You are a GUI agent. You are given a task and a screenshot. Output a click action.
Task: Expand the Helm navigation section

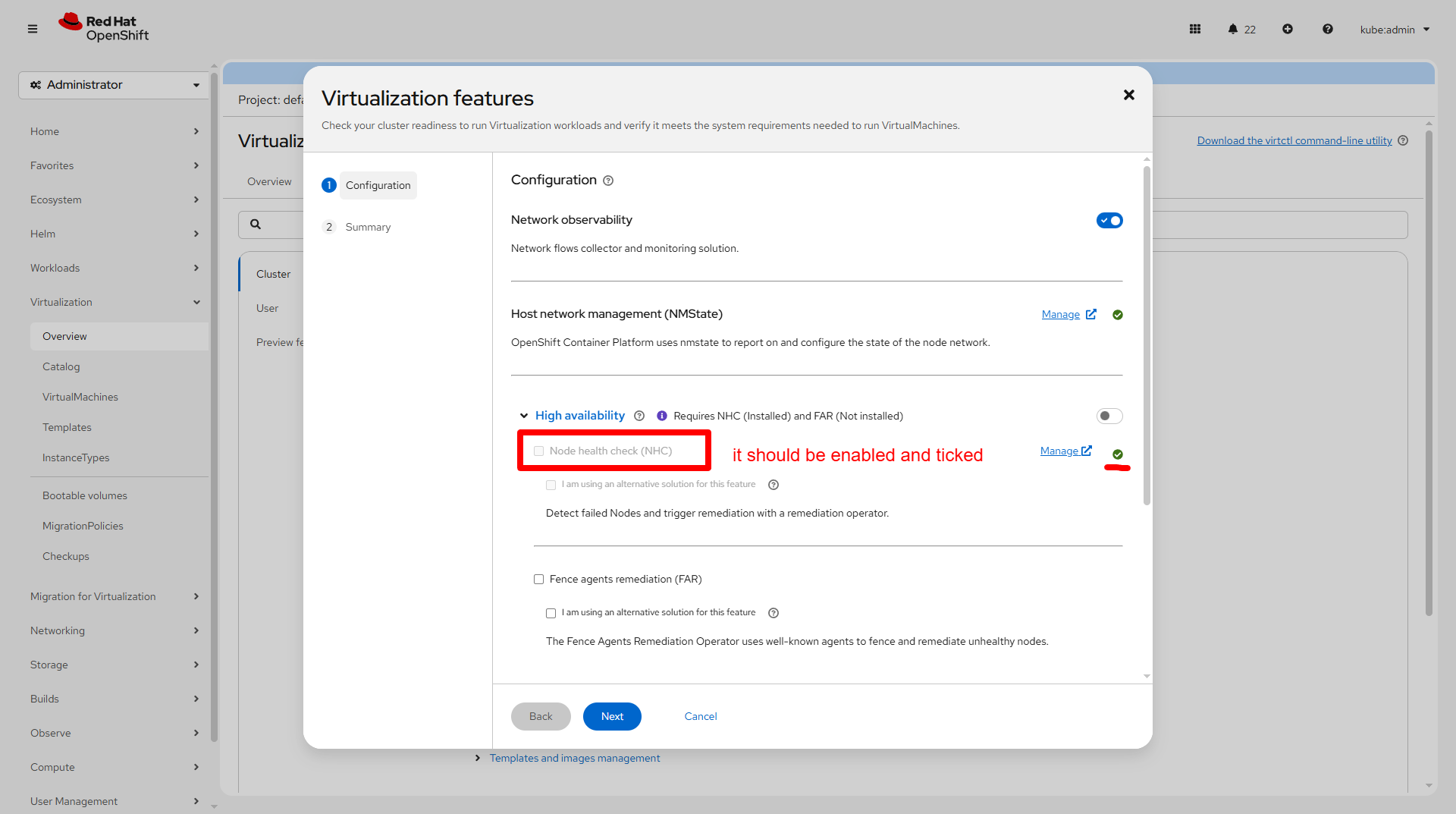tap(115, 234)
